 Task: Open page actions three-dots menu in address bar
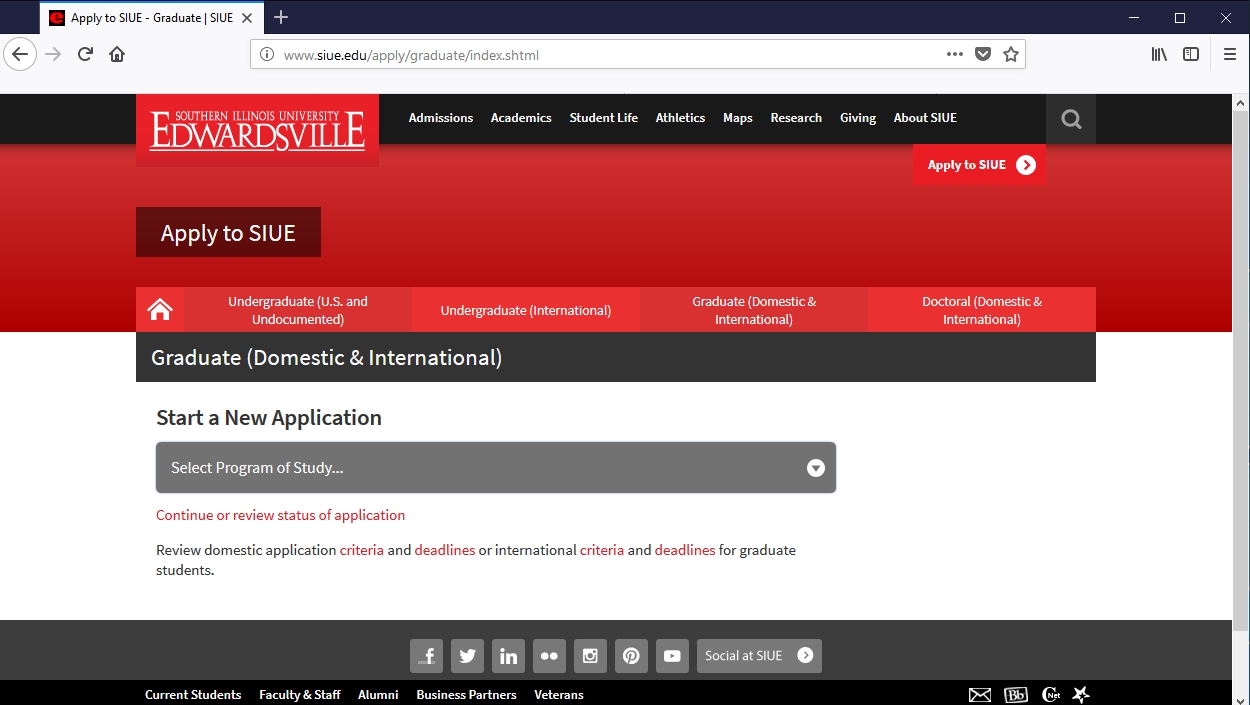955,55
